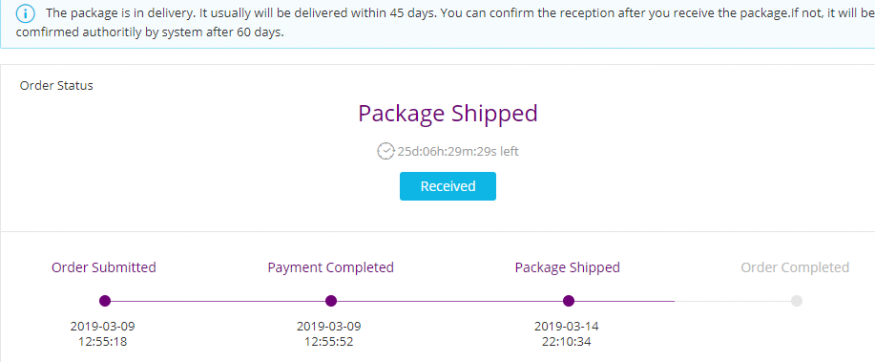The image size is (875, 362).
Task: Click the large Package Shipped status heading
Action: coord(448,113)
